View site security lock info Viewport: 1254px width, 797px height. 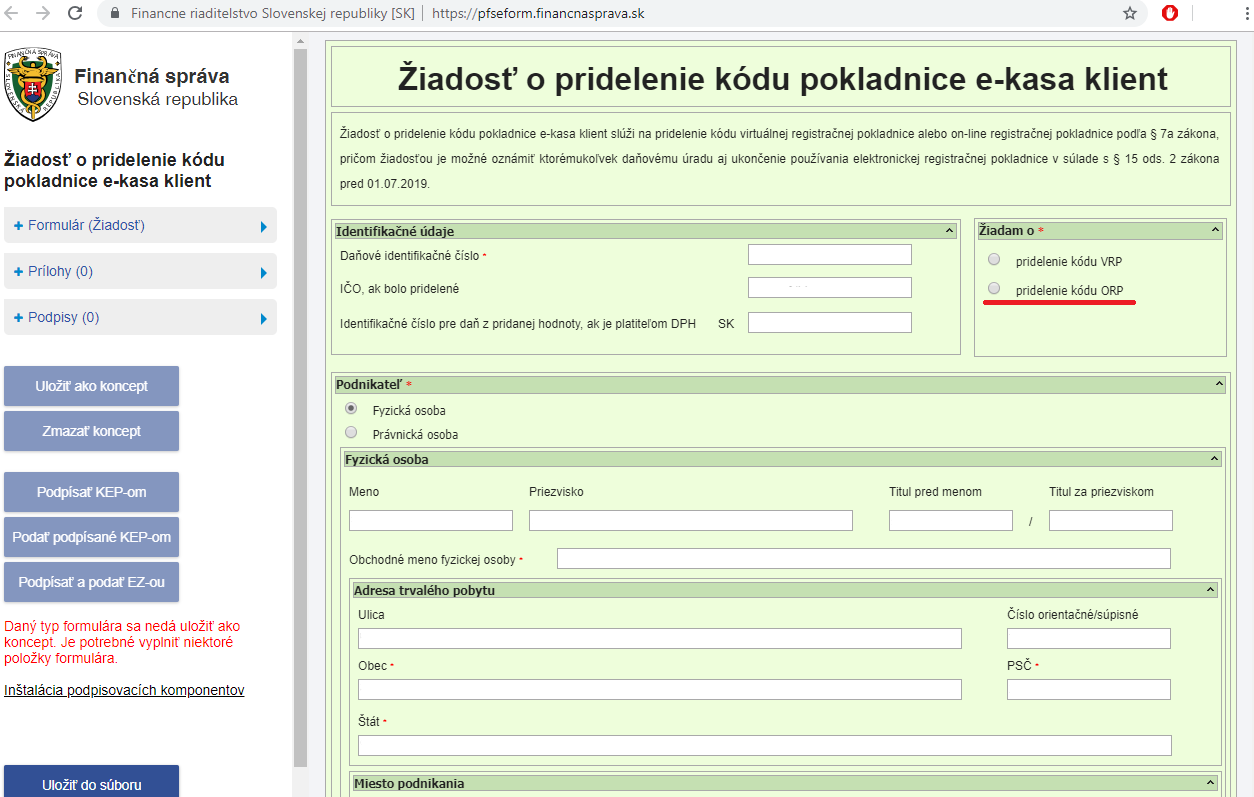[x=115, y=14]
